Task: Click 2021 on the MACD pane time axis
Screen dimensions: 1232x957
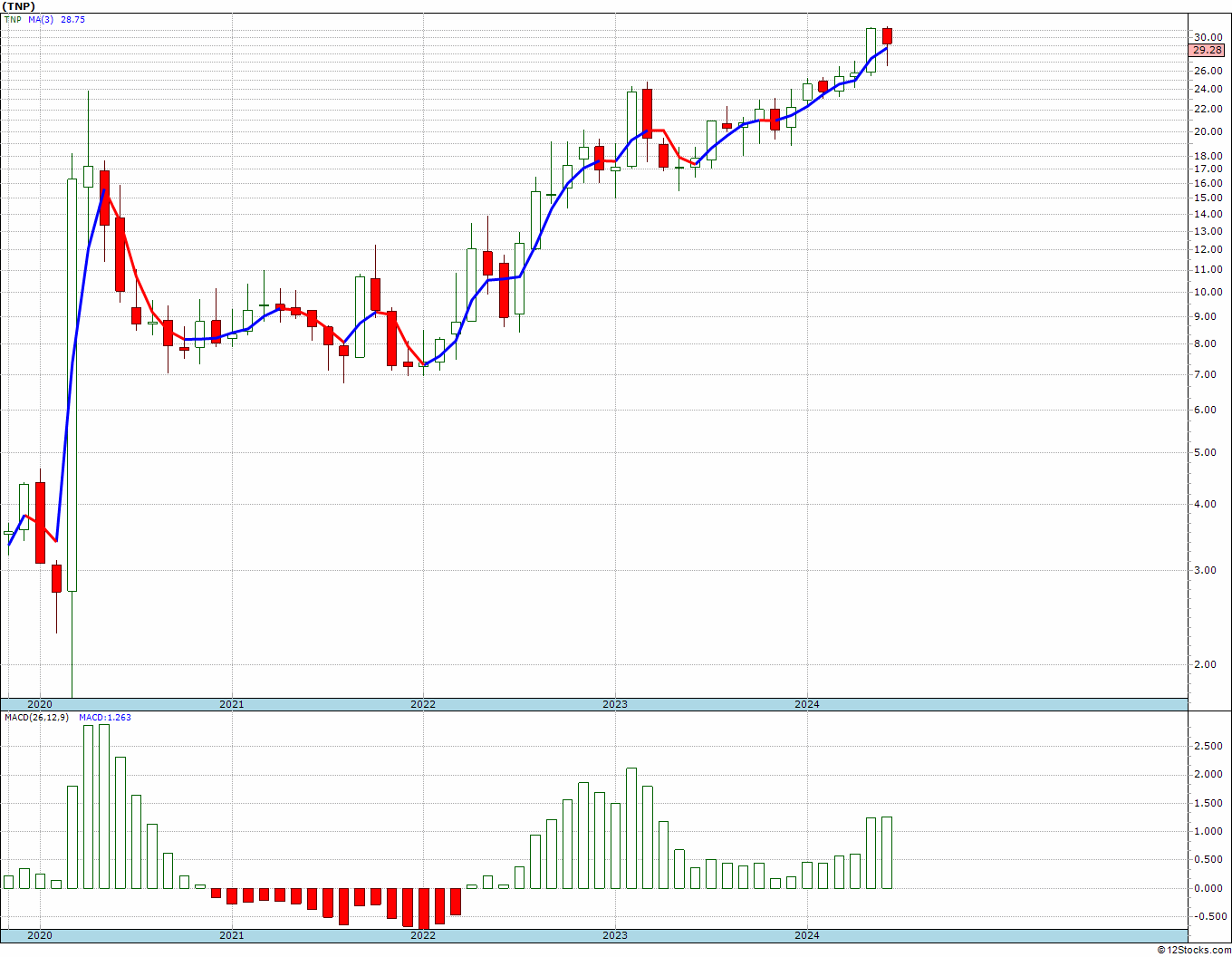Action: (232, 935)
